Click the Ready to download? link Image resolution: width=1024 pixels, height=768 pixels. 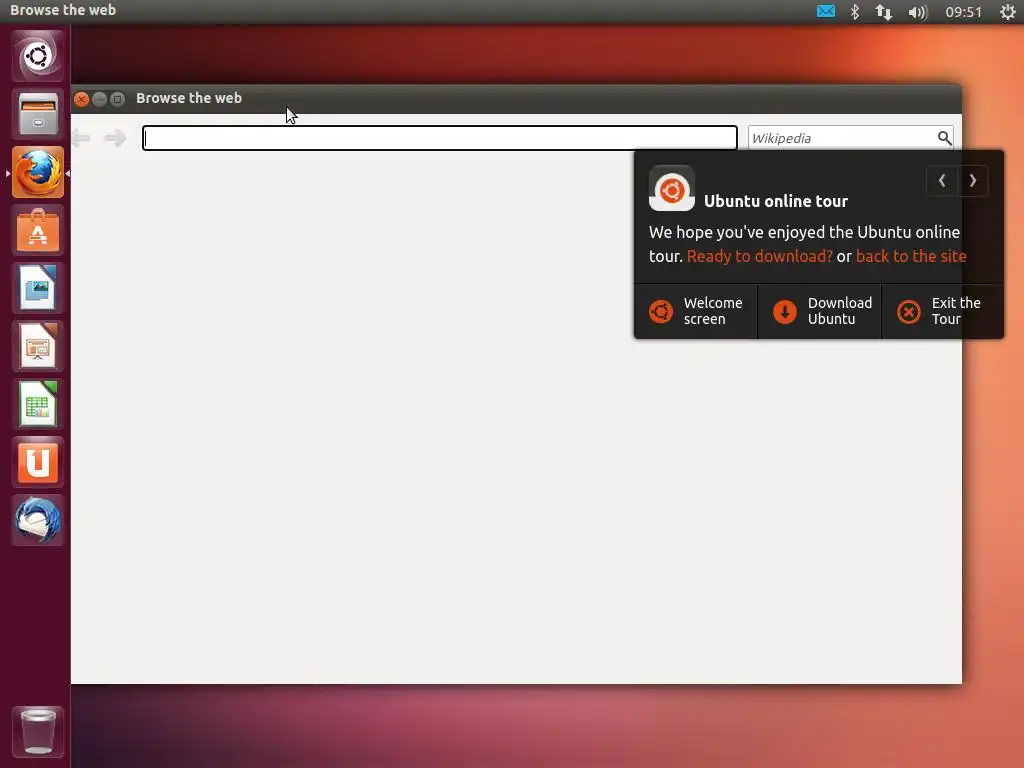tap(760, 256)
